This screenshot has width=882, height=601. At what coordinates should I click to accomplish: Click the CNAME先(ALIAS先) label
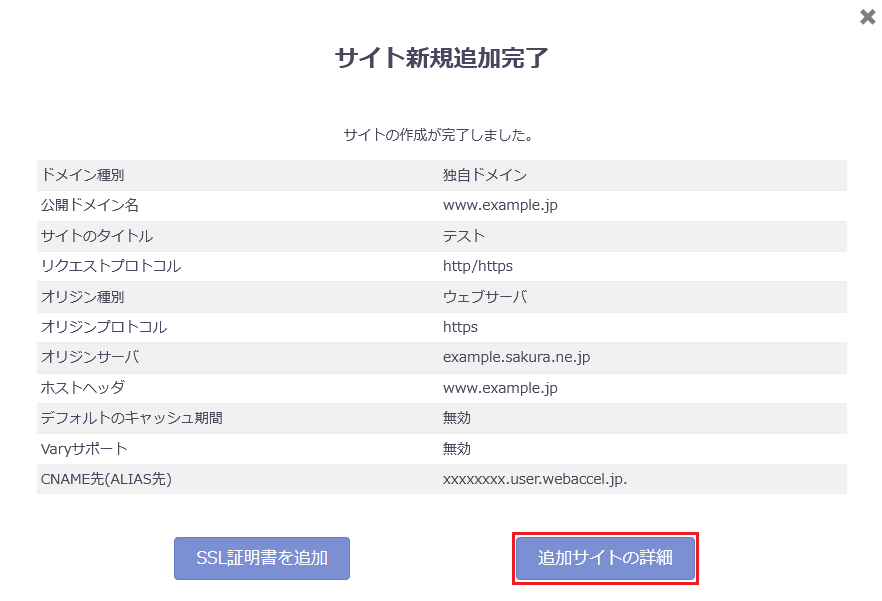(x=107, y=479)
